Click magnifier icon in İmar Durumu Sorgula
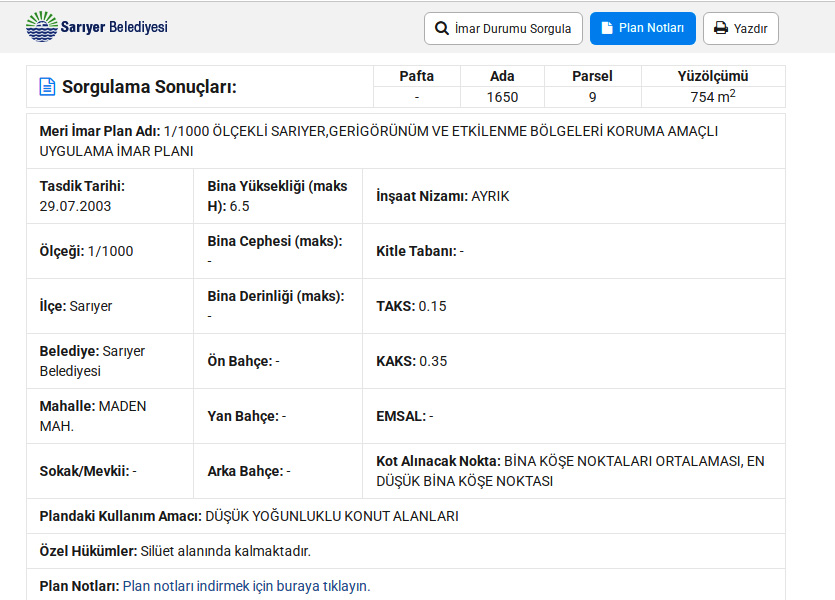This screenshot has height=600, width=835. coord(441,28)
